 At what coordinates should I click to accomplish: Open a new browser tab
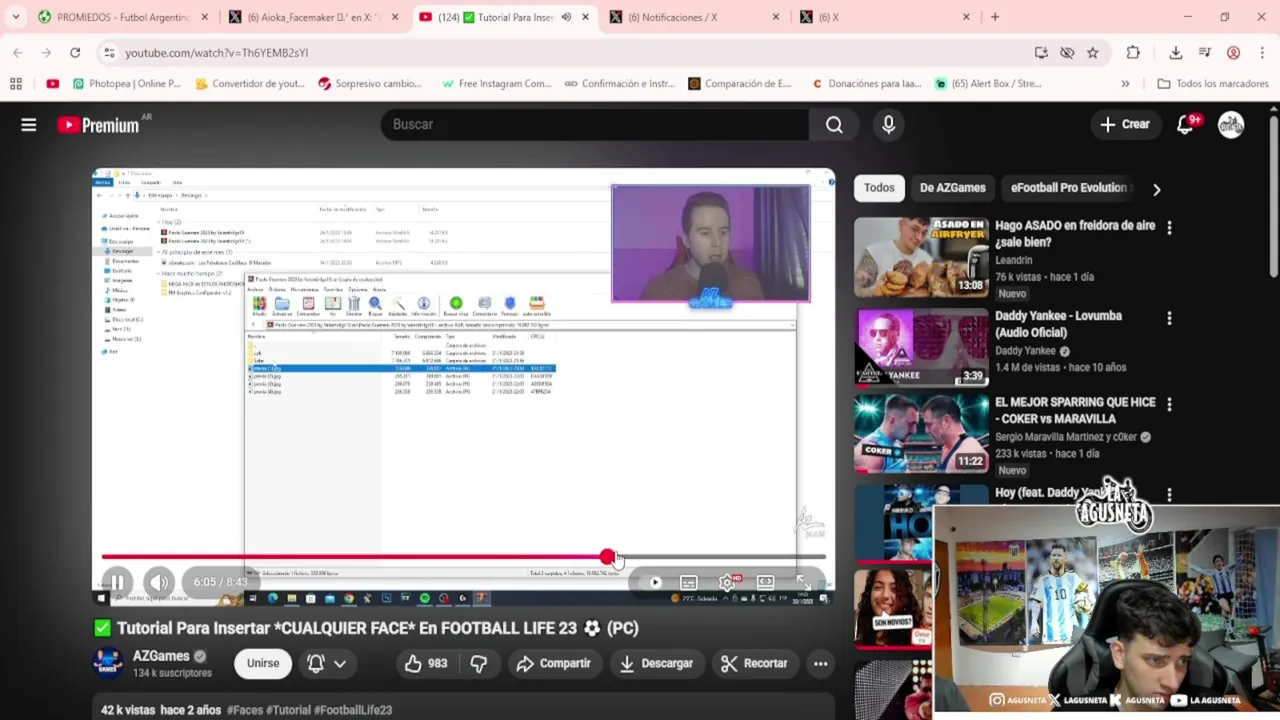pyautogui.click(x=994, y=17)
